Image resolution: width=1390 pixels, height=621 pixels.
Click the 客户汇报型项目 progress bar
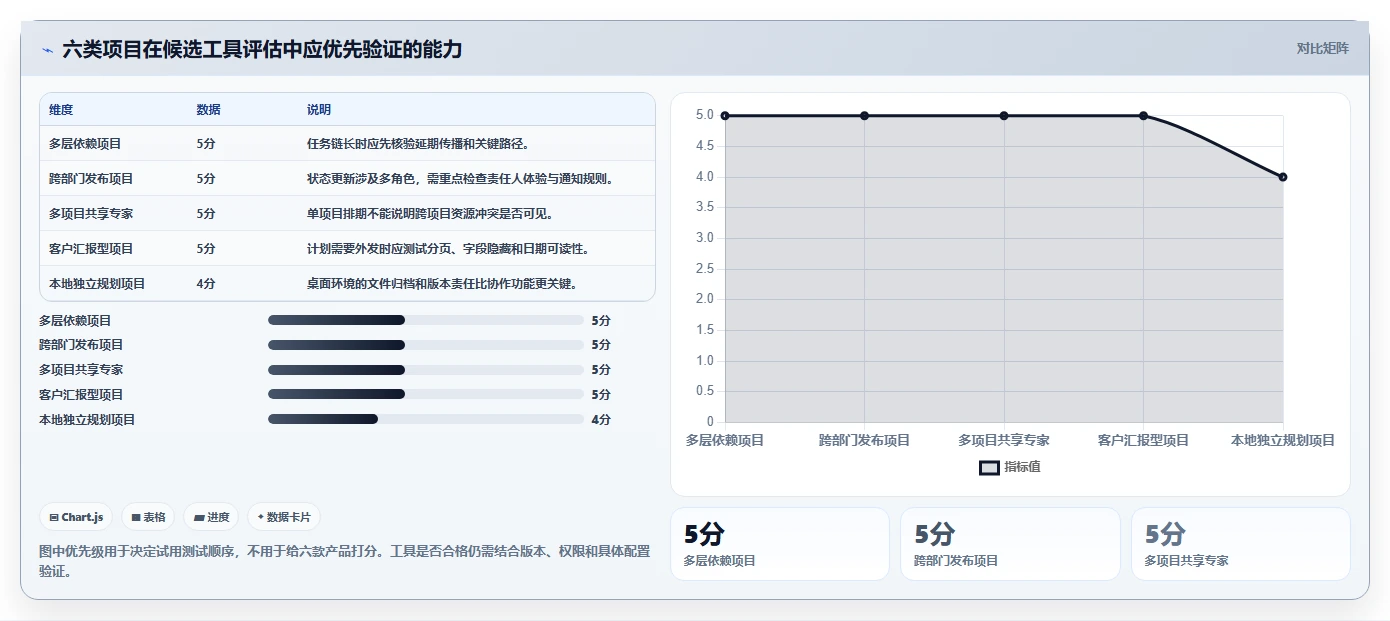point(425,394)
